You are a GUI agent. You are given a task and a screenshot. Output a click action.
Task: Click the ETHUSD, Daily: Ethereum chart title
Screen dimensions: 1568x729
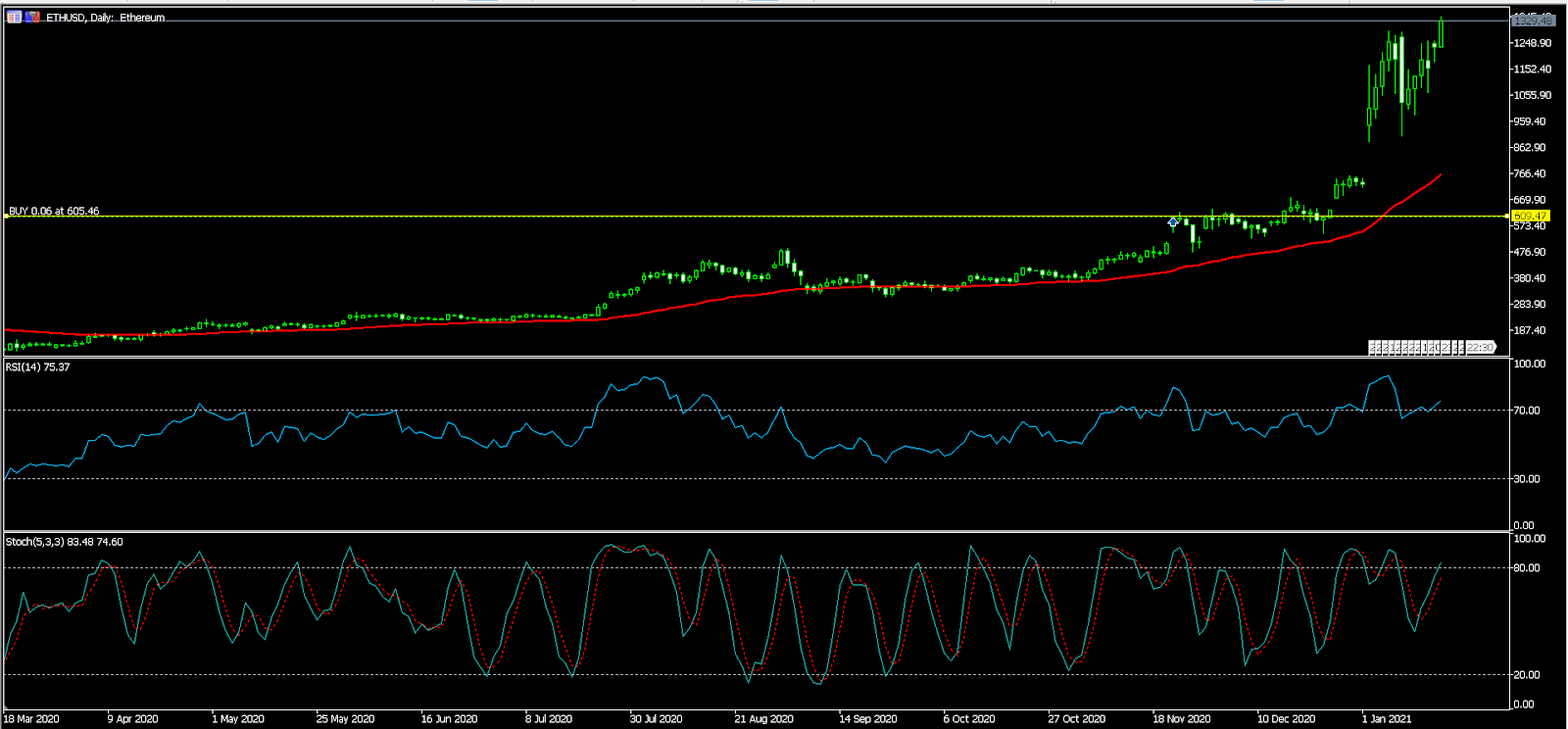pyautogui.click(x=106, y=18)
